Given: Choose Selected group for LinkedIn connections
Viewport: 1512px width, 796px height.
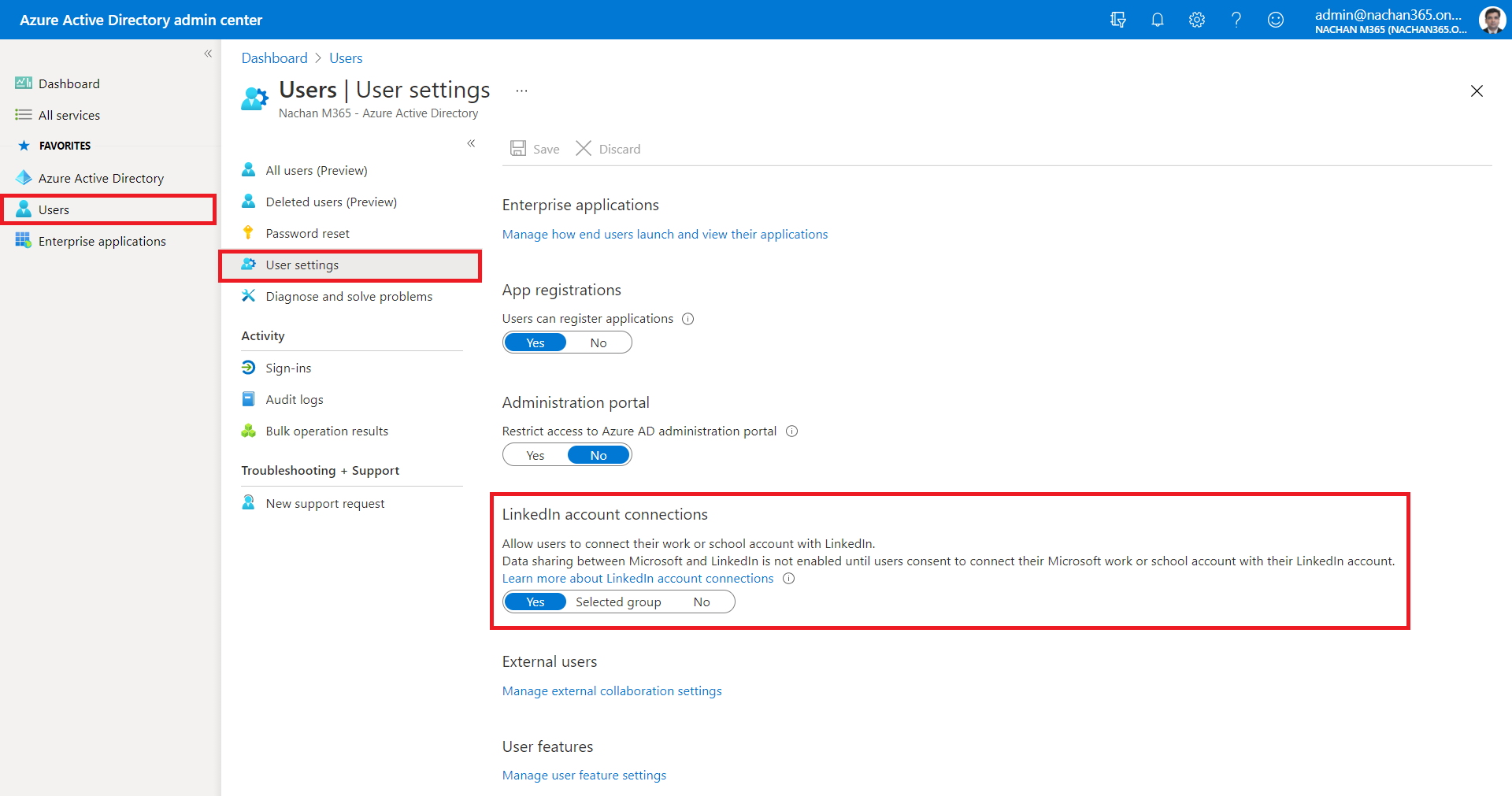Looking at the screenshot, I should click(618, 602).
